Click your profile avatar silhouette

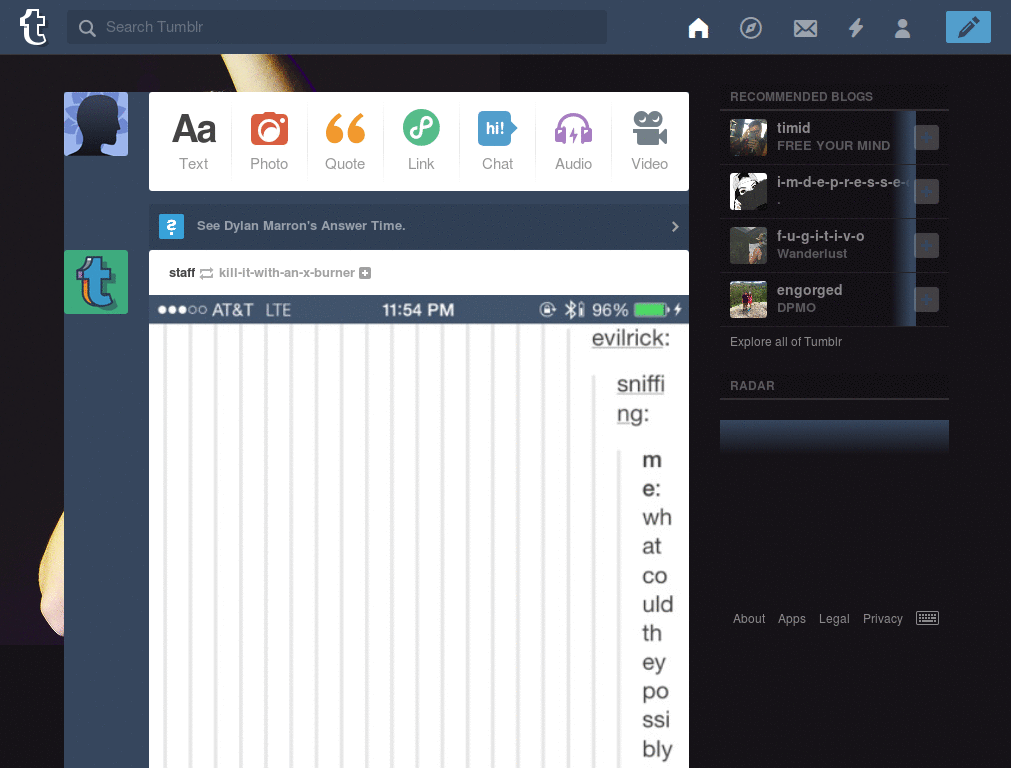96,124
